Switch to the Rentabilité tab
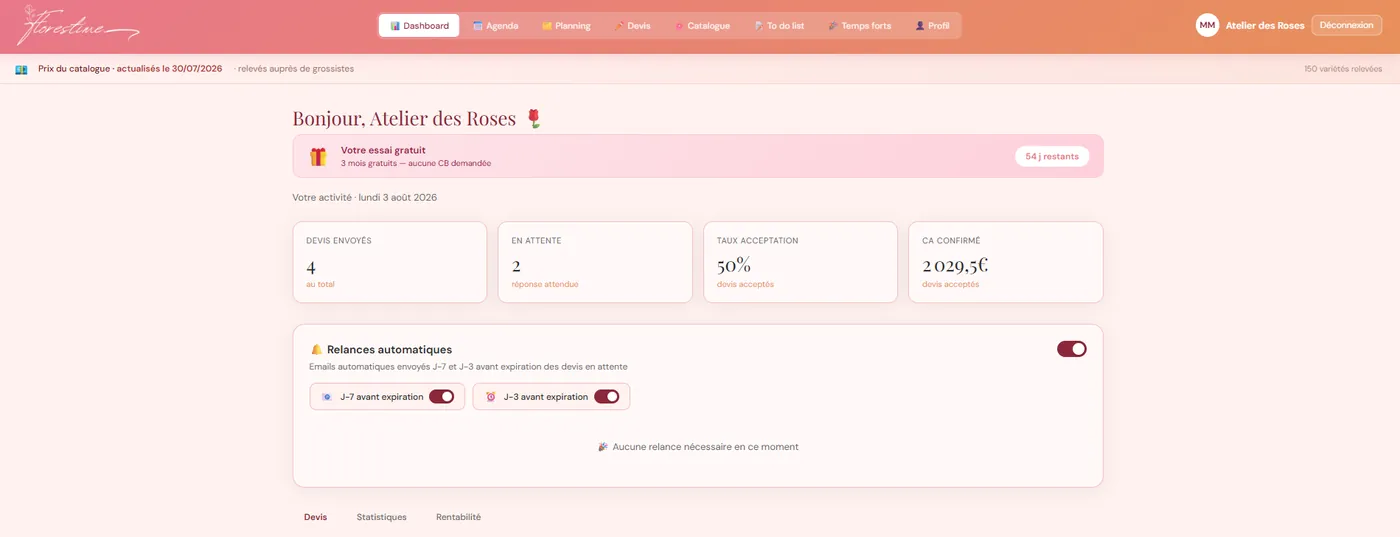Viewport: 1400px width, 537px height. coord(458,517)
